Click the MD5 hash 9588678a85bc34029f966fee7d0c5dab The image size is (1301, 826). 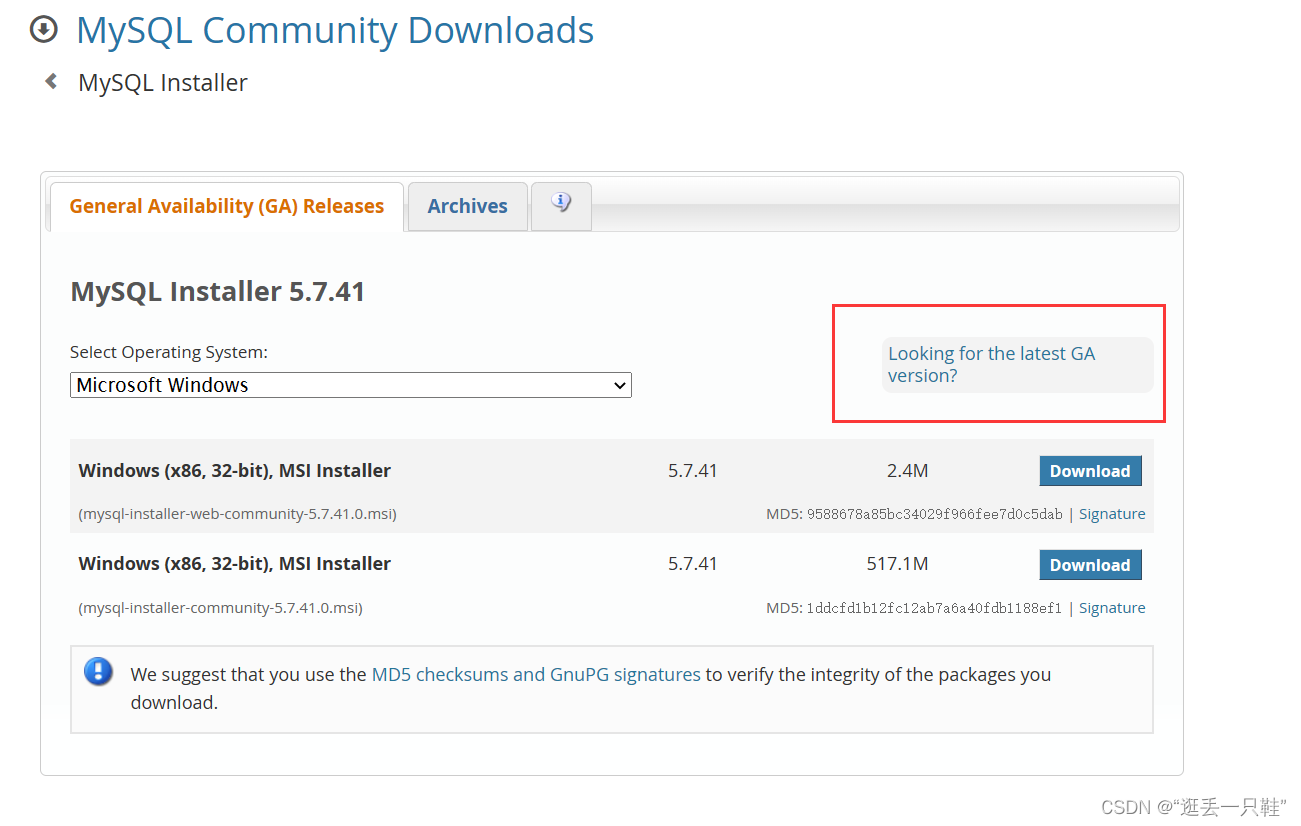coord(934,514)
